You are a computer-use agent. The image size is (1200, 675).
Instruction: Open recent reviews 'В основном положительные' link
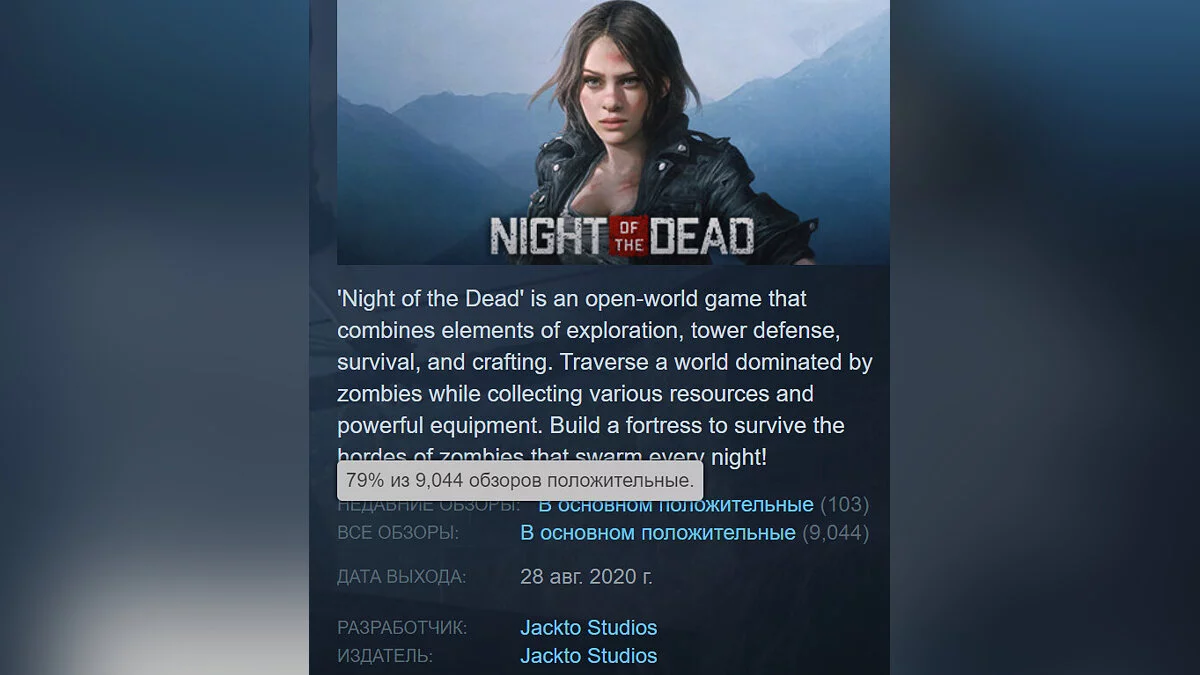pos(676,505)
